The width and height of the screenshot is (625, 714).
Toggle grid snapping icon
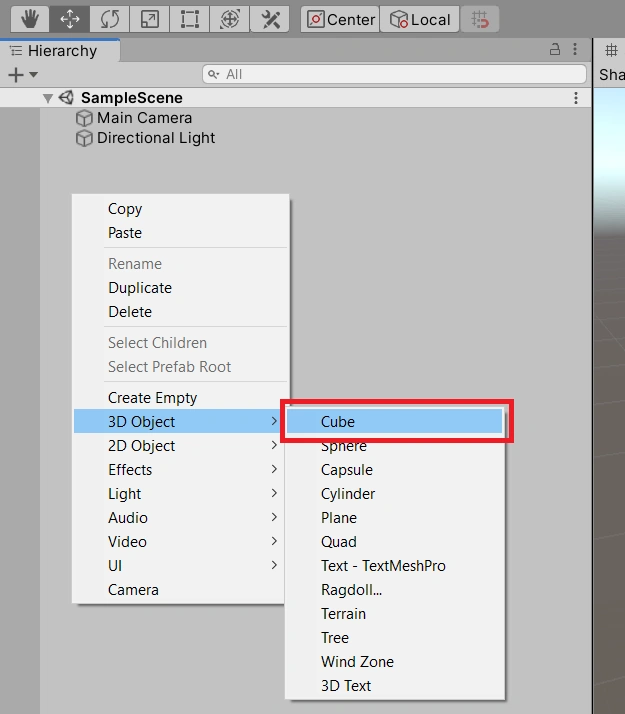click(480, 19)
